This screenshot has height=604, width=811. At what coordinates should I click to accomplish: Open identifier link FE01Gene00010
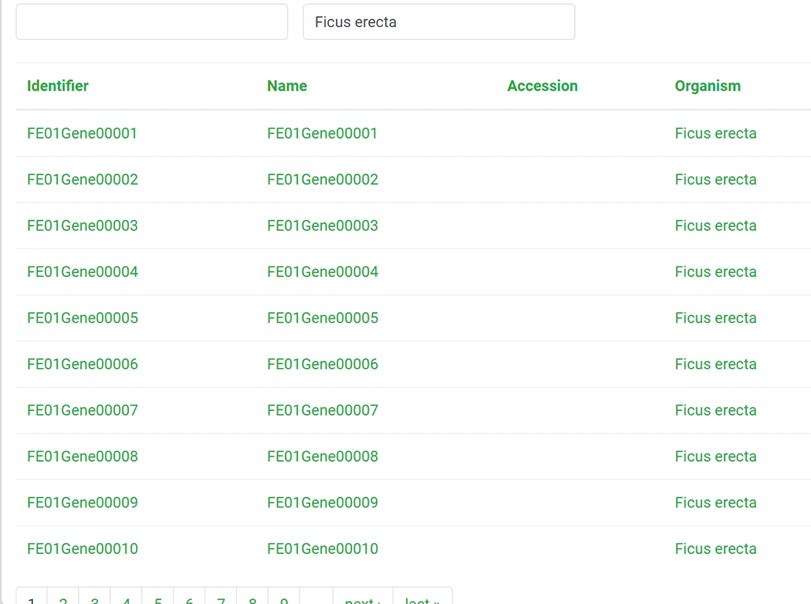pos(82,548)
